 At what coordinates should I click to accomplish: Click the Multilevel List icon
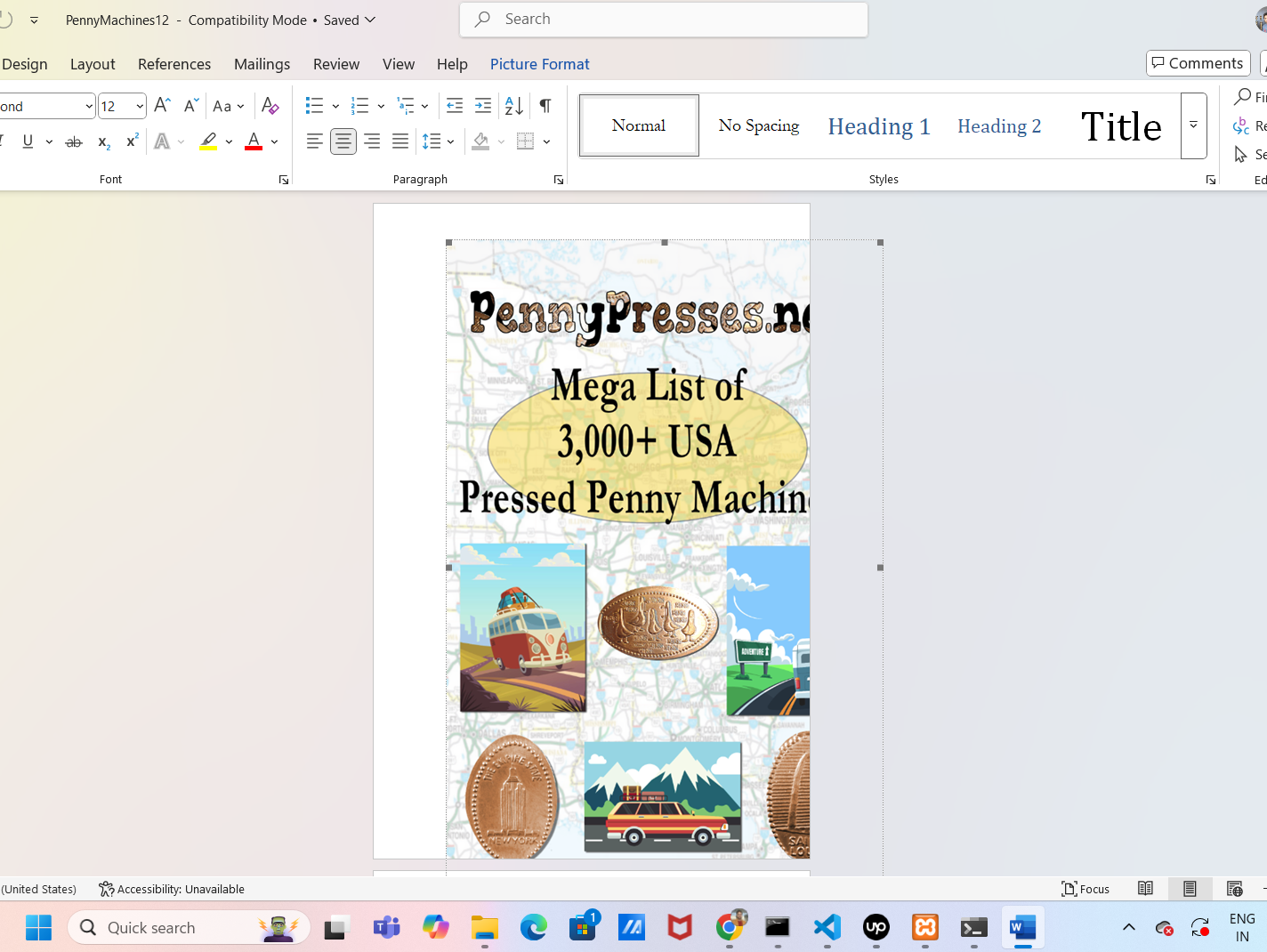tap(406, 106)
